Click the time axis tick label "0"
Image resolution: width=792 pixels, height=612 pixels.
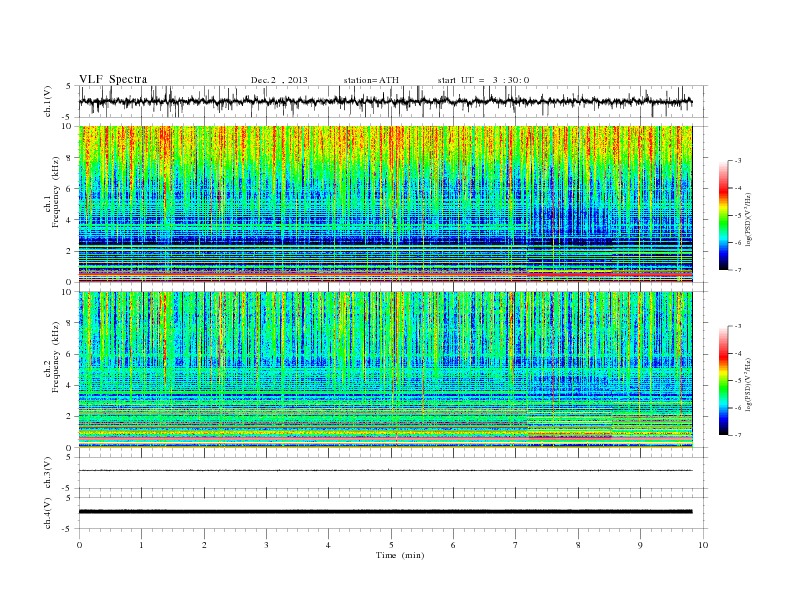point(79,545)
